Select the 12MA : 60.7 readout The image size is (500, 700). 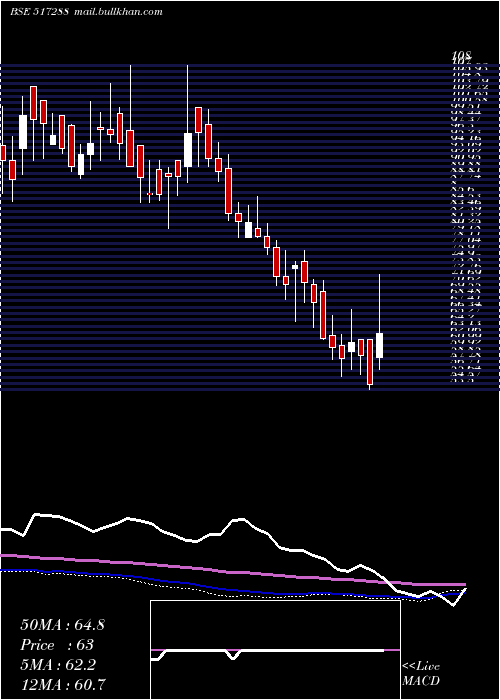[x=63, y=684]
